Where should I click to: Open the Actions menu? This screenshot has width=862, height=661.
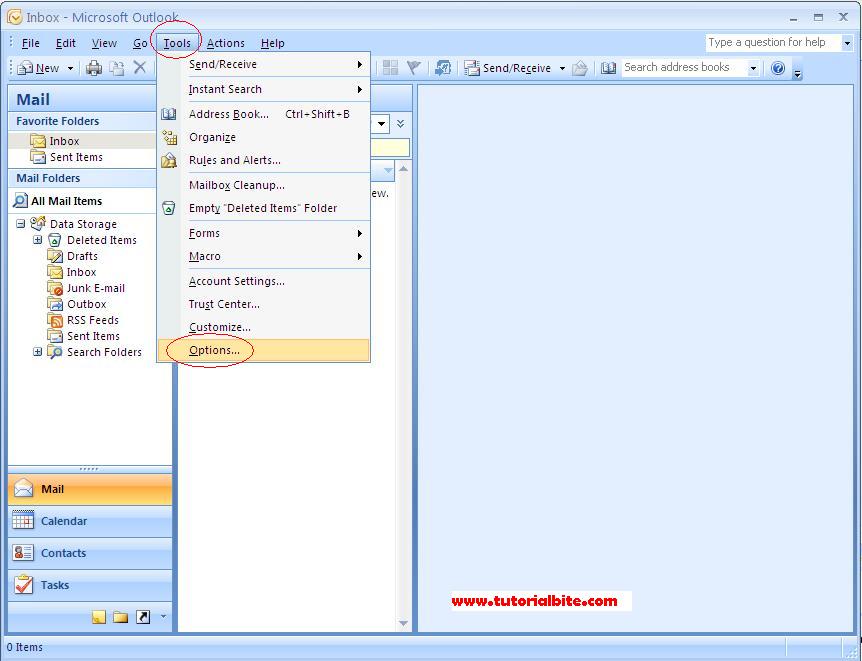(x=225, y=43)
